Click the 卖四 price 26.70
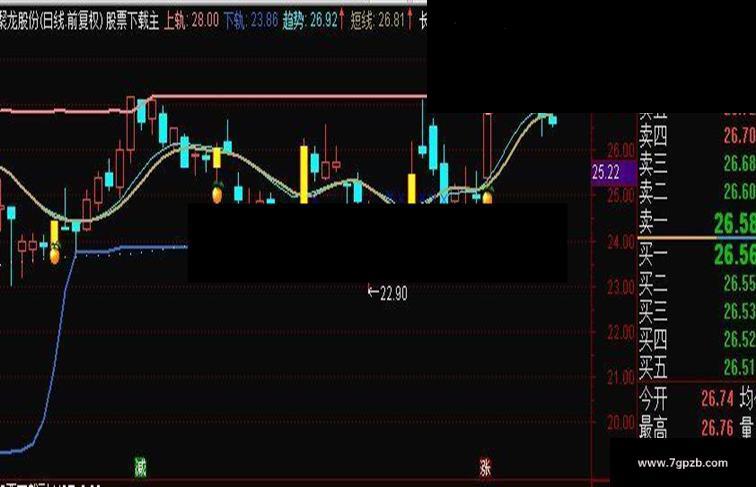Viewport: 756px width, 487px height. click(x=740, y=136)
